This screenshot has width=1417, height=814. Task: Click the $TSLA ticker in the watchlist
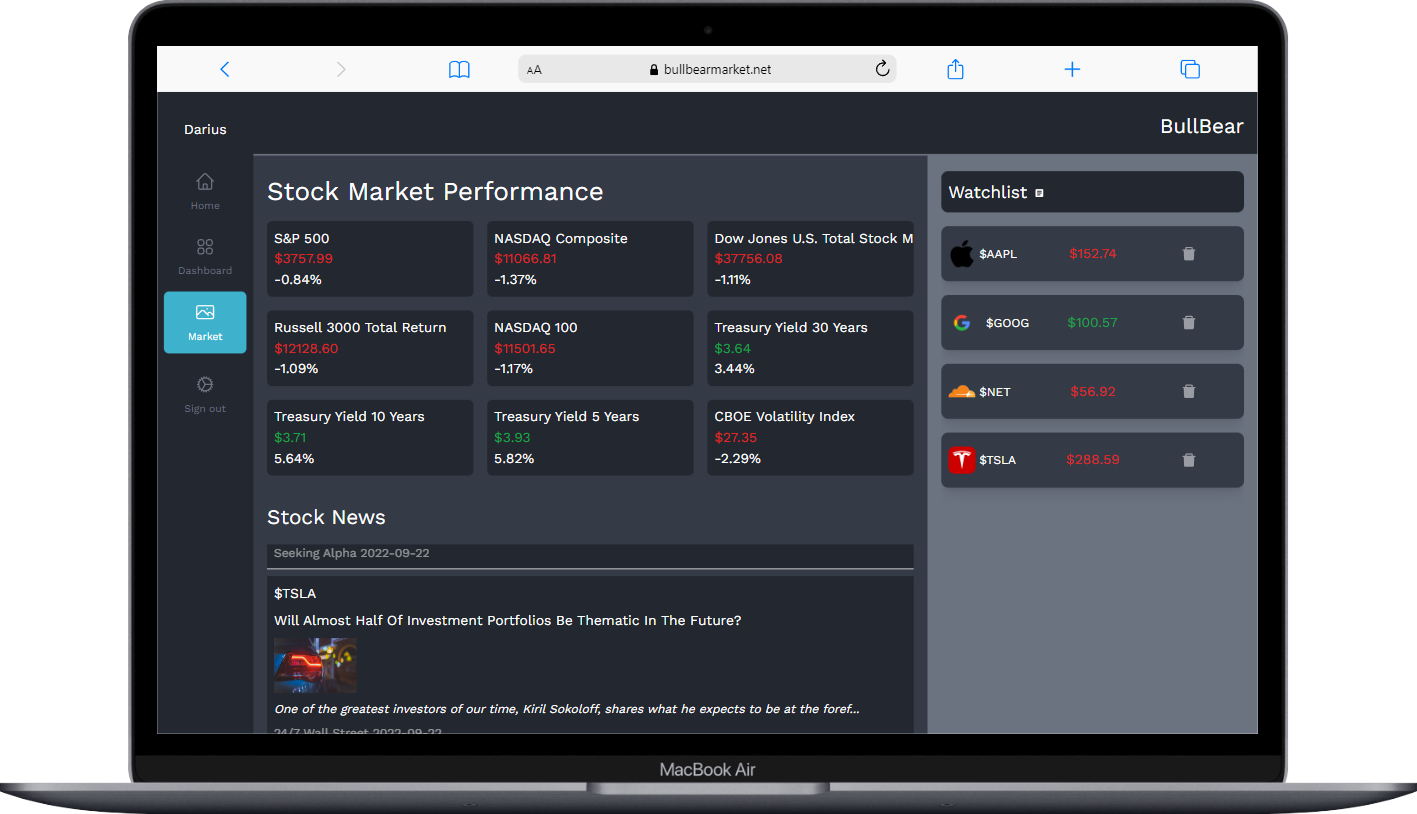(997, 460)
